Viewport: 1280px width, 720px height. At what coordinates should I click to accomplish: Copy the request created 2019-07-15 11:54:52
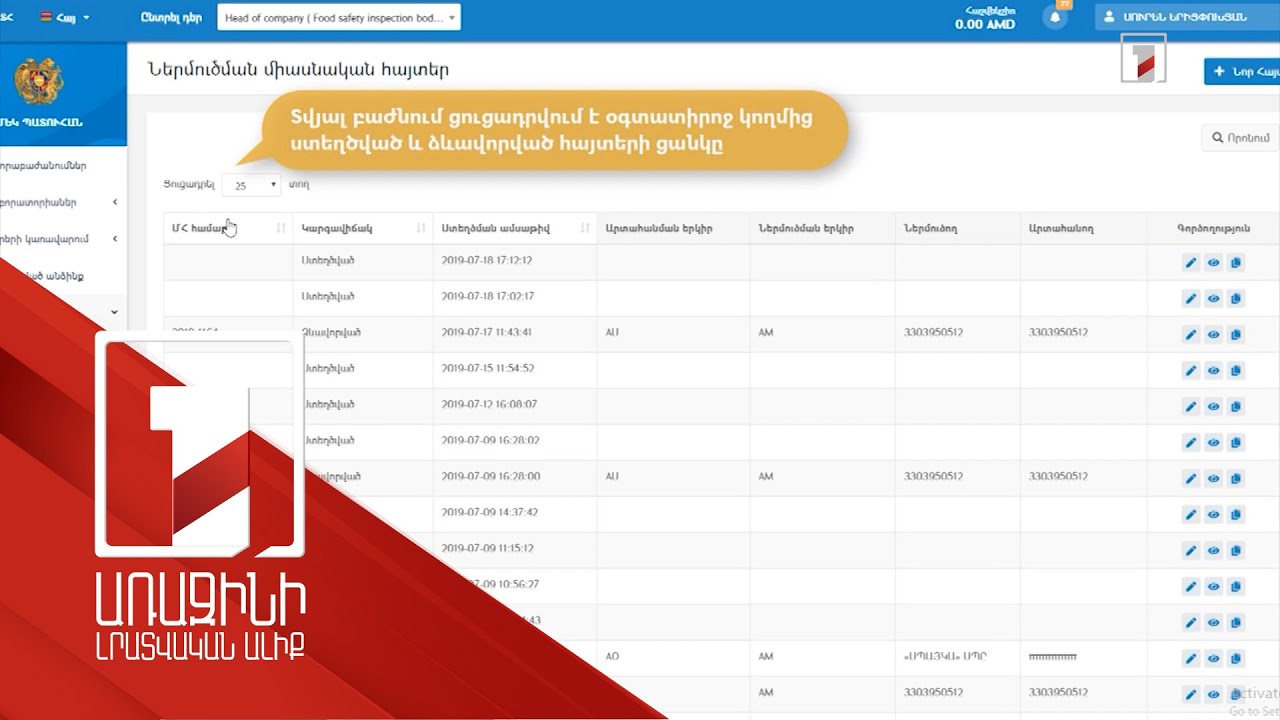point(1236,371)
